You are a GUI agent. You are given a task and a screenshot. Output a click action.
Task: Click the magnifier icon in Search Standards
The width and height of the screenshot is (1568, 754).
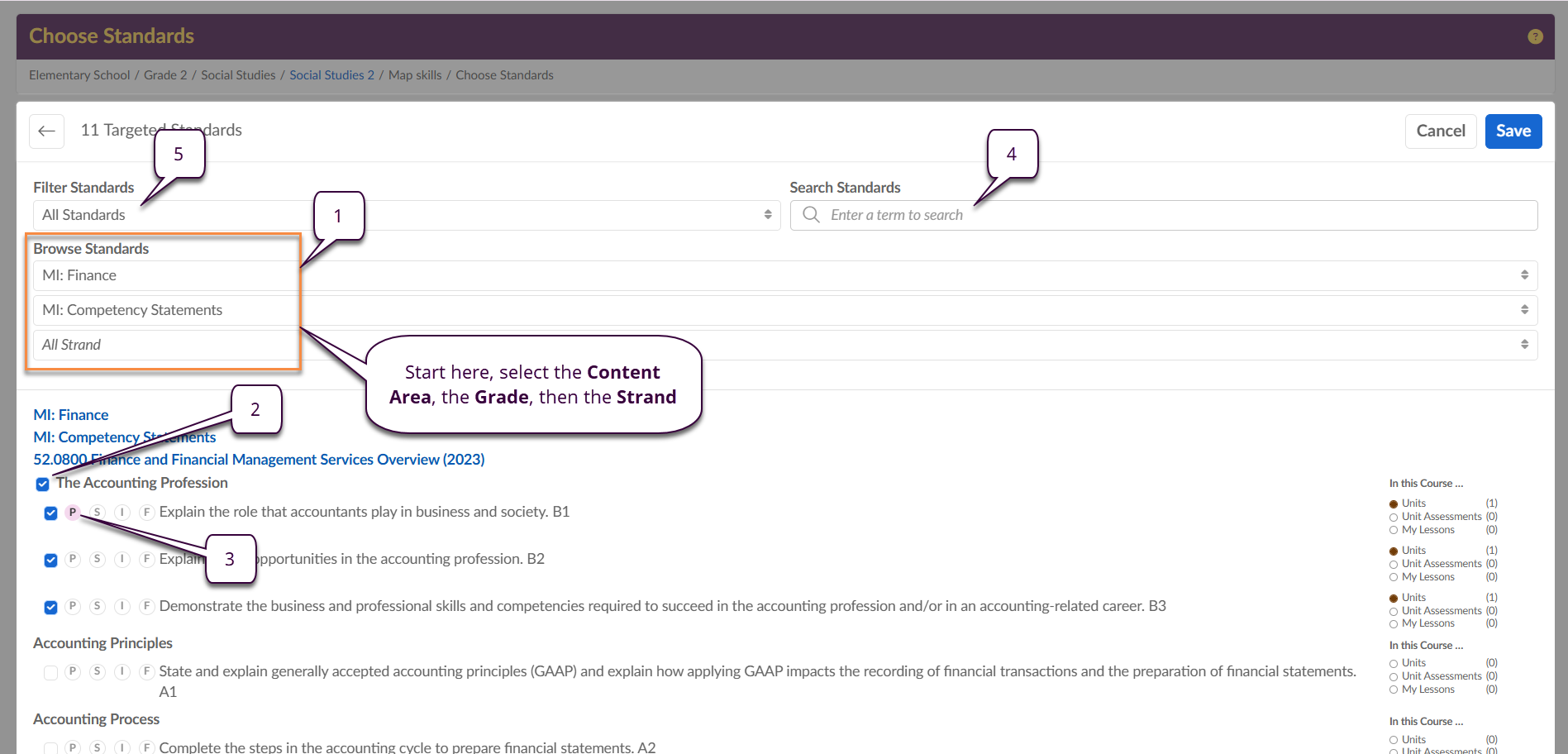[811, 215]
